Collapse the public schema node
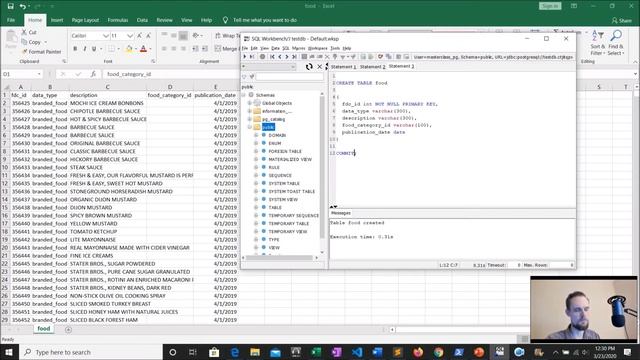The image size is (640, 360). (x=250, y=127)
